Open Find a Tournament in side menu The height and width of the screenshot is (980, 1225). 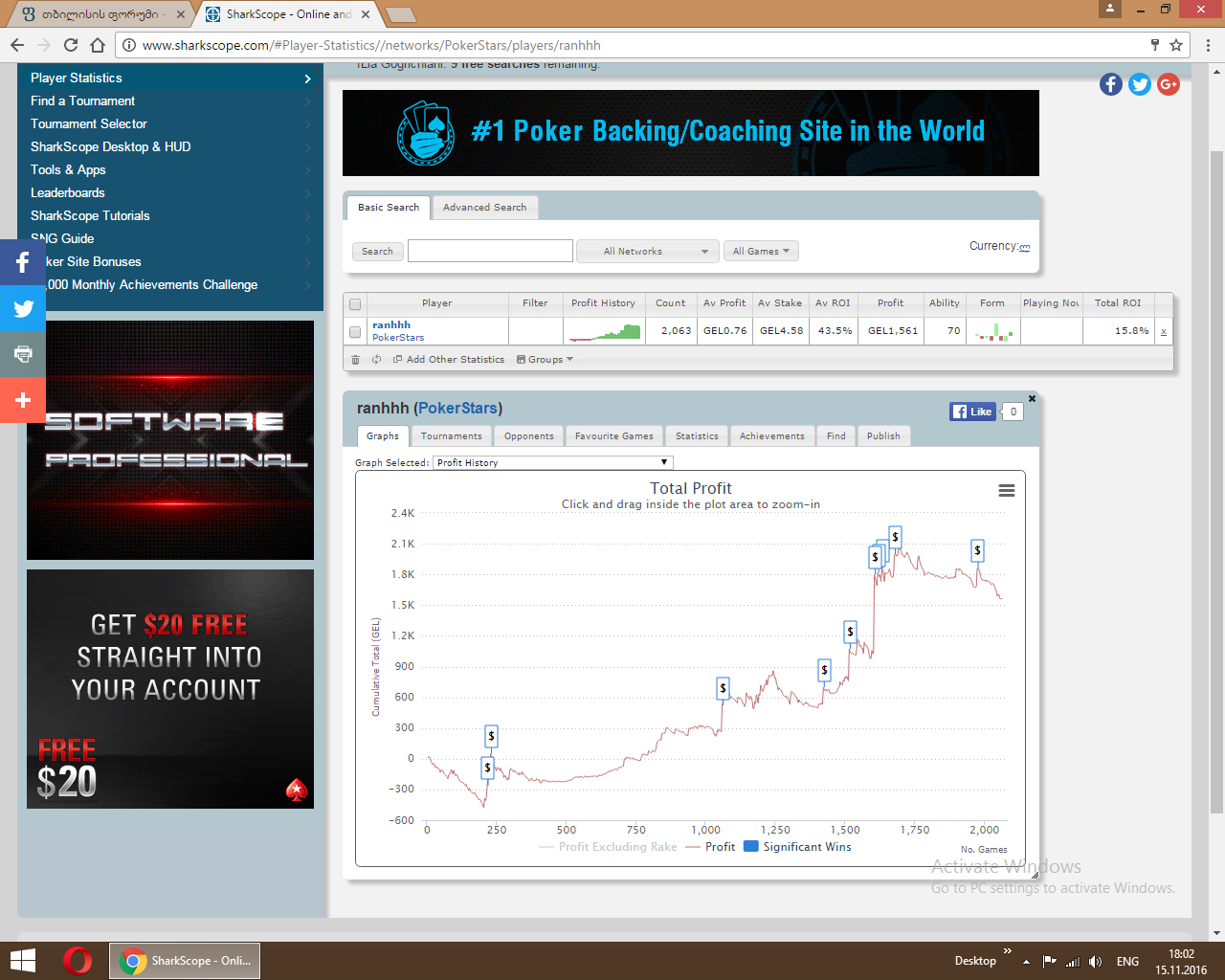point(170,100)
